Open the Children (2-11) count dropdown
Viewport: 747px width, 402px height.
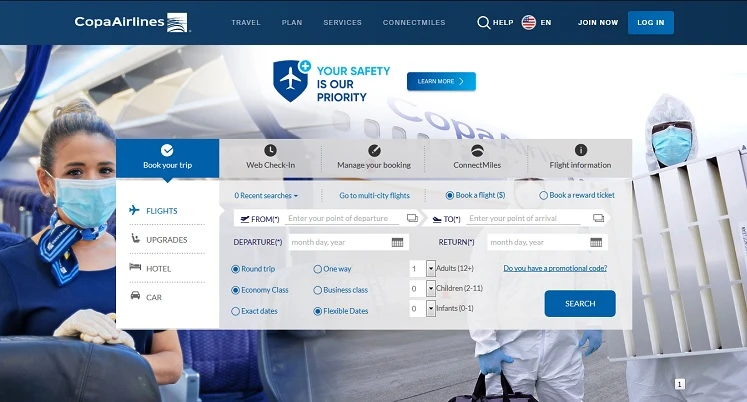point(431,289)
